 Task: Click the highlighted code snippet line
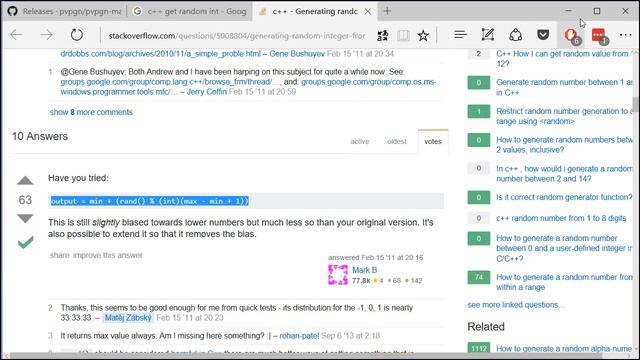click(149, 201)
